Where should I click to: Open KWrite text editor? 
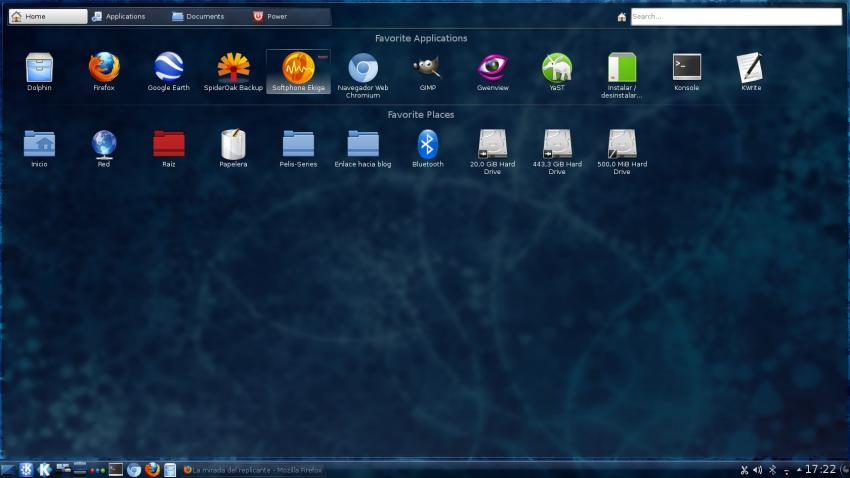point(751,72)
